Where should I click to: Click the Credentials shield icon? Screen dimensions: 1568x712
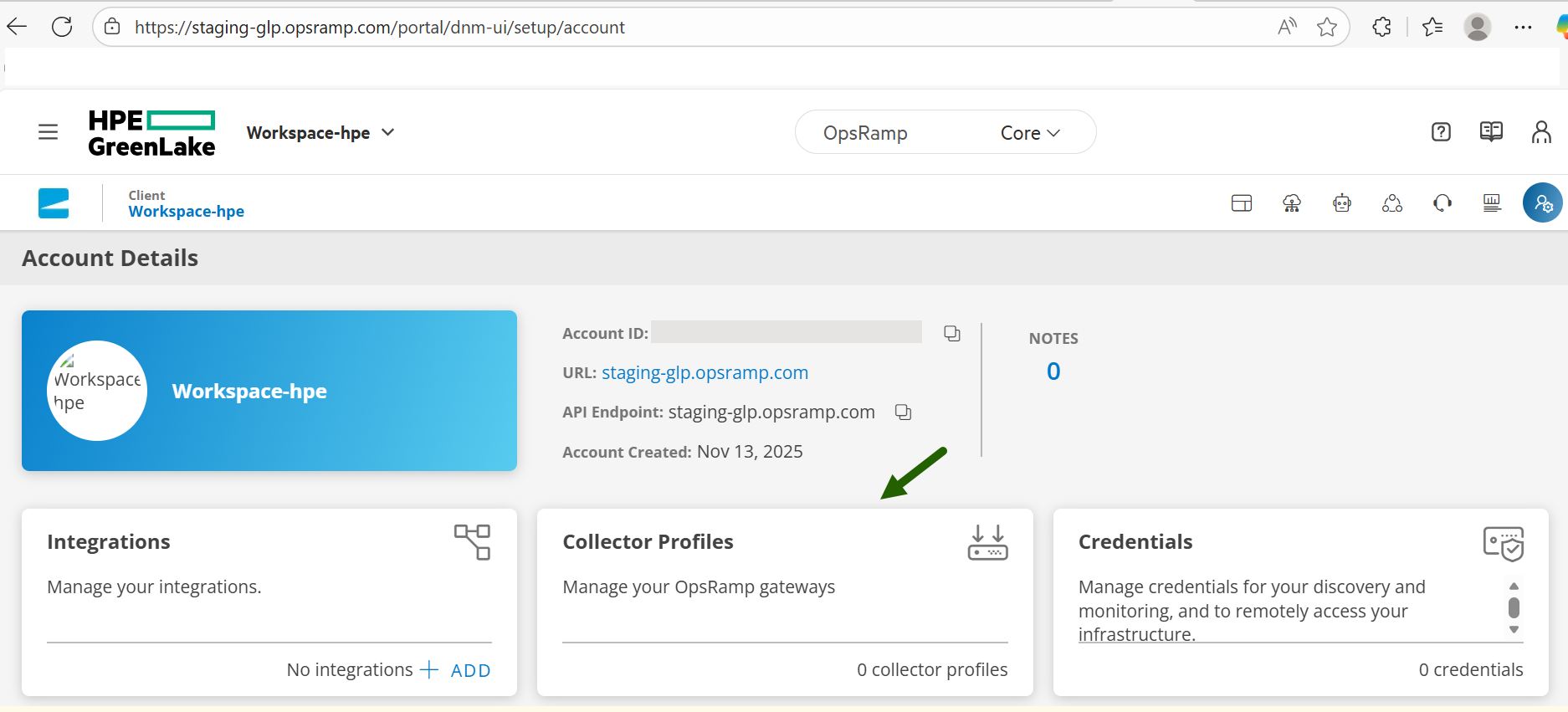coord(1503,544)
